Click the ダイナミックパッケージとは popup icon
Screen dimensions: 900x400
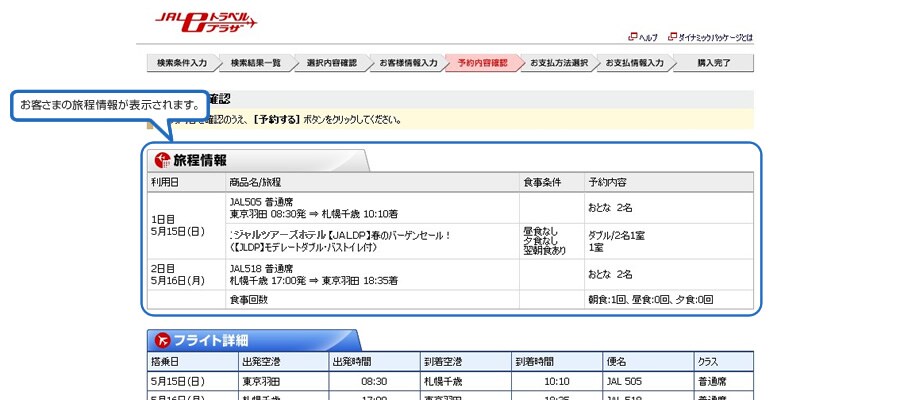(x=671, y=37)
